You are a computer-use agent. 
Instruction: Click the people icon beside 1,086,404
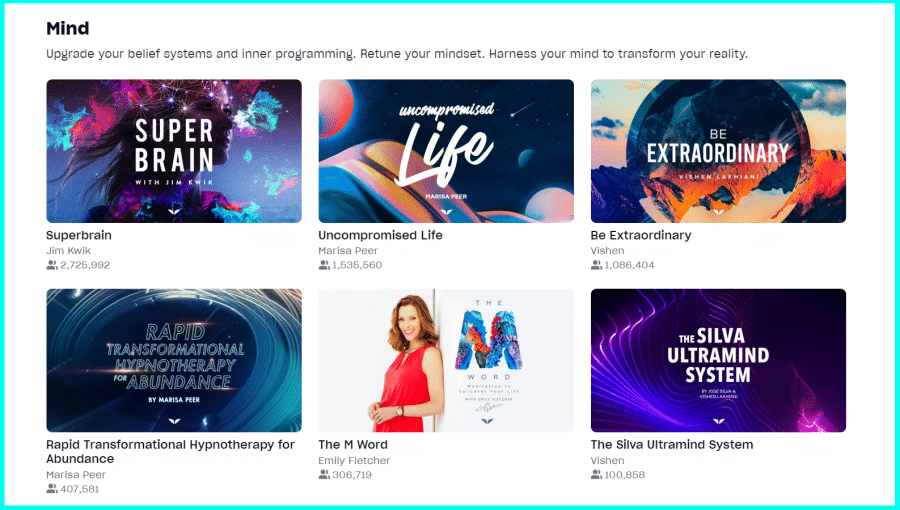[x=596, y=265]
